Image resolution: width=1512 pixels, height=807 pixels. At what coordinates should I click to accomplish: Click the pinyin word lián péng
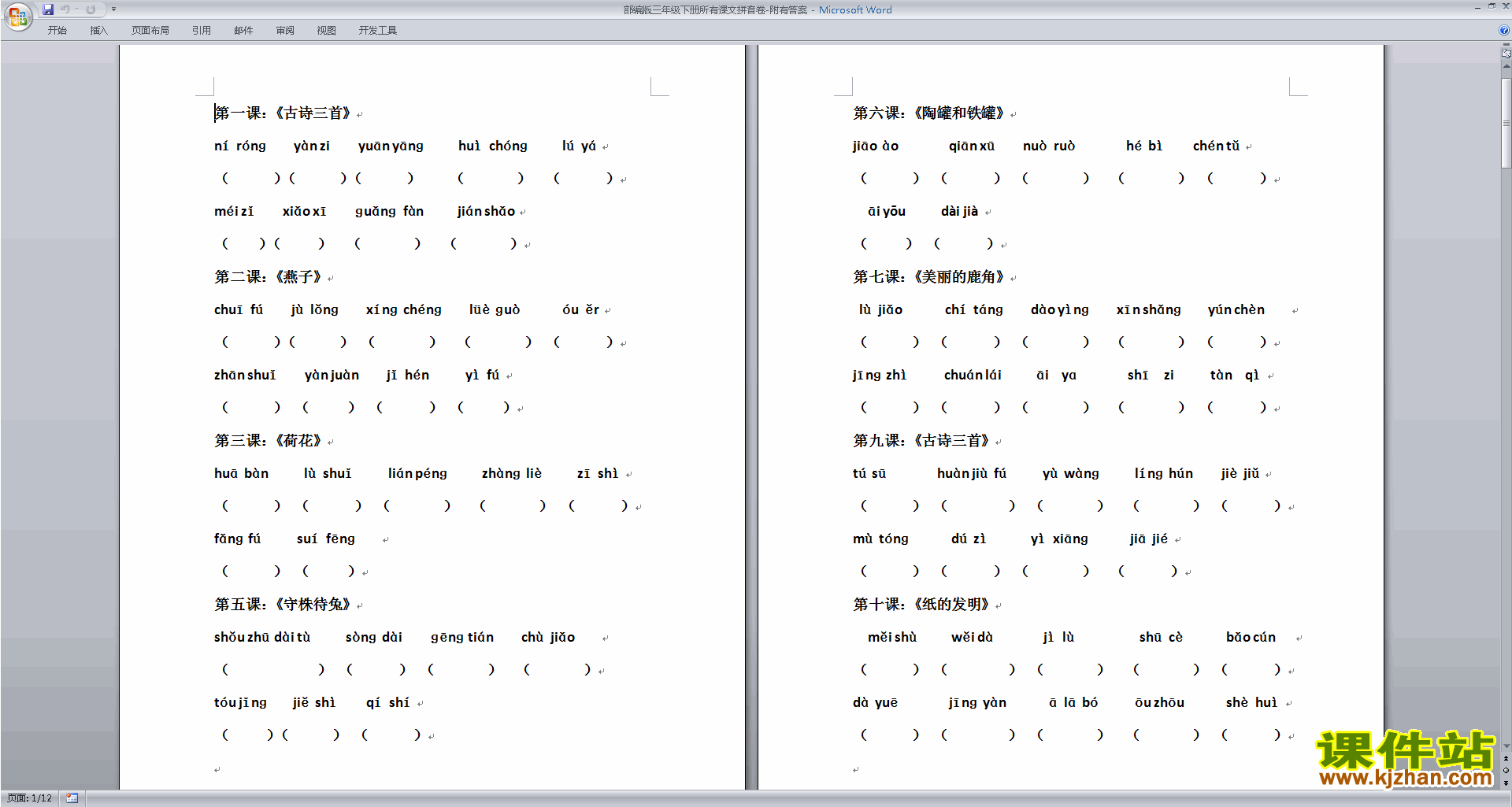pyautogui.click(x=417, y=474)
